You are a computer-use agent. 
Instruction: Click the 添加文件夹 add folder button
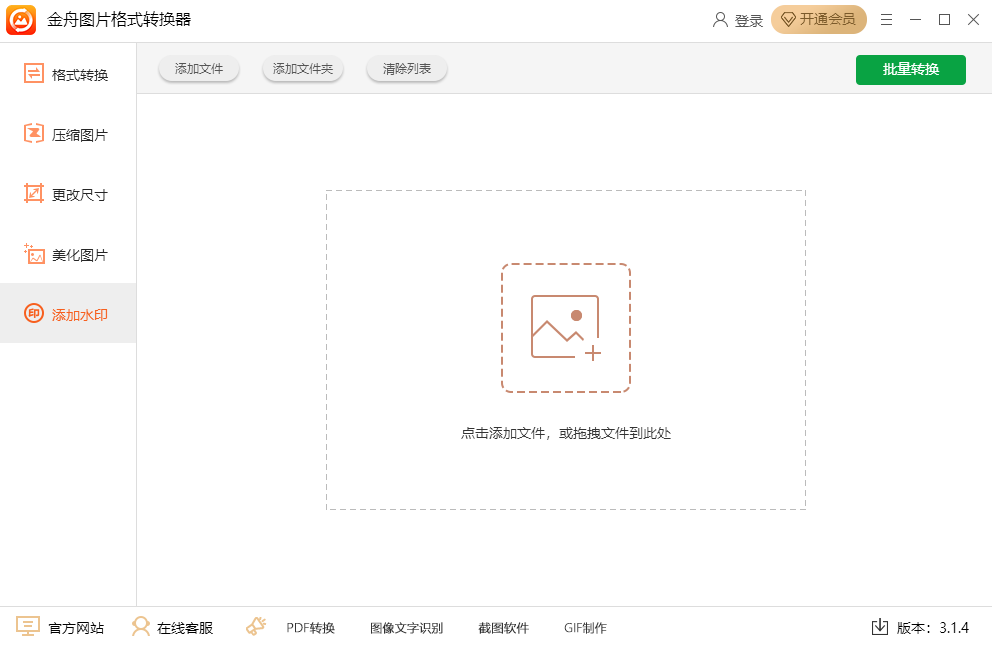[302, 69]
